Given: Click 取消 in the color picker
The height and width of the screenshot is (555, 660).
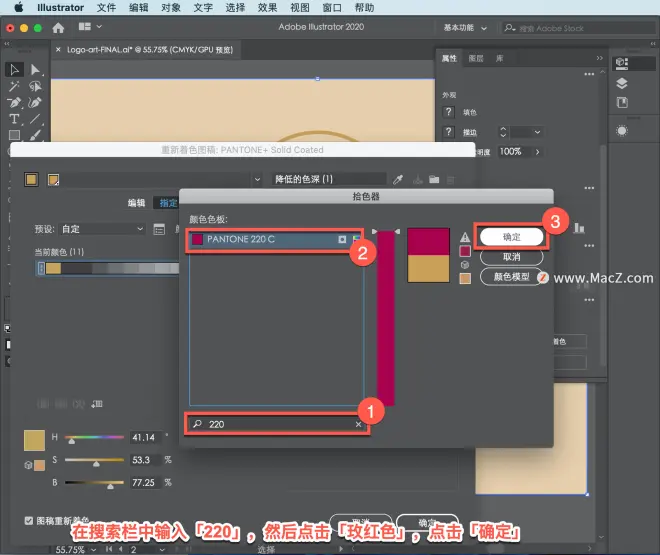Looking at the screenshot, I should pyautogui.click(x=511, y=257).
